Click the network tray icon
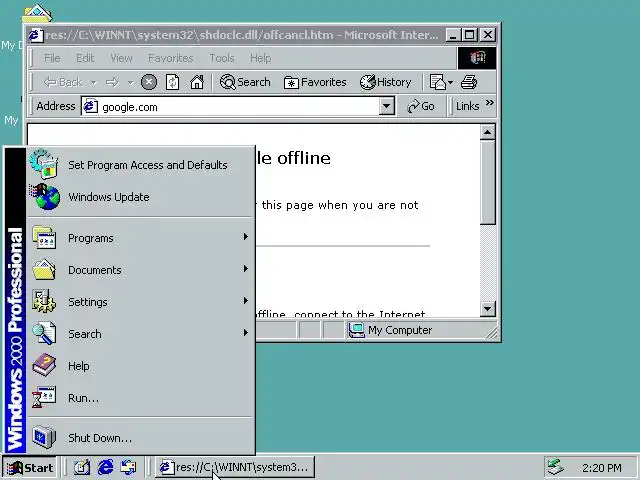Viewport: 640px width, 480px height. coord(555,467)
